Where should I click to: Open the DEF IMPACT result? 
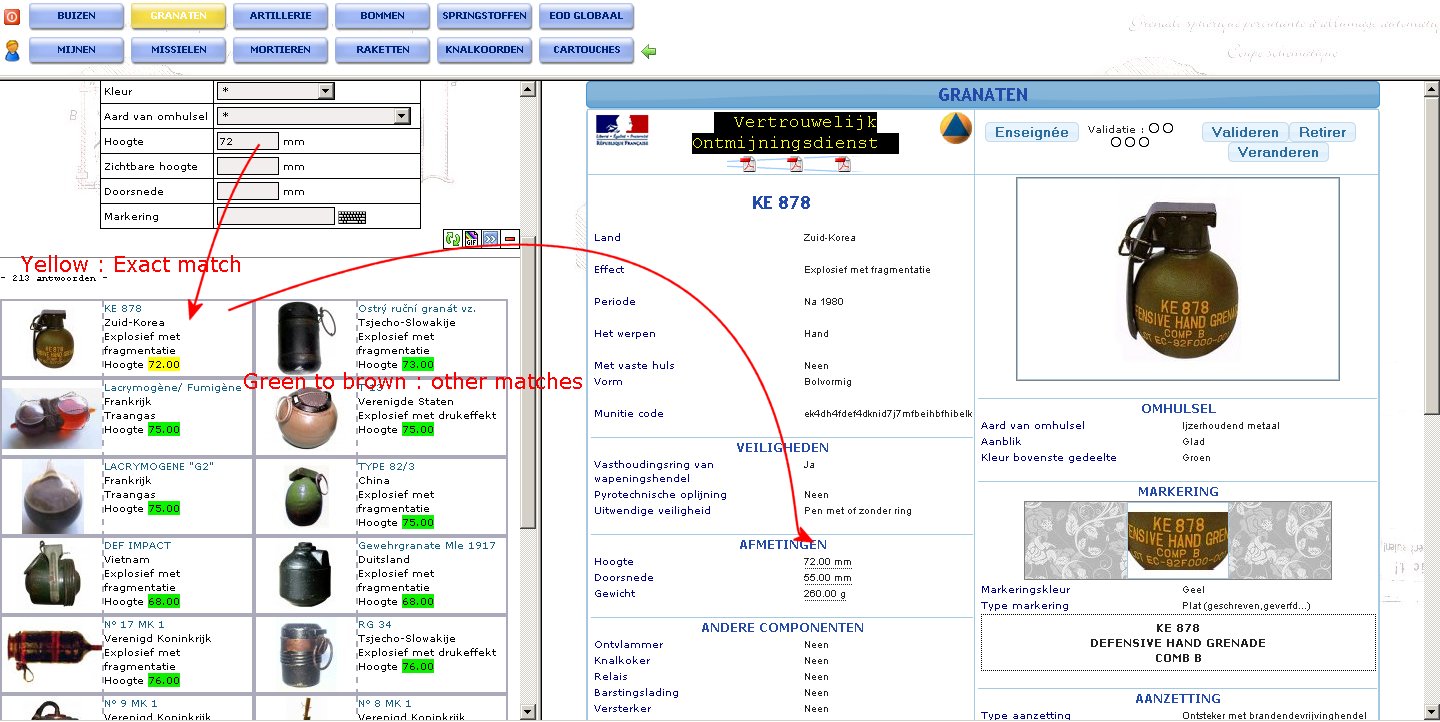pyautogui.click(x=137, y=546)
